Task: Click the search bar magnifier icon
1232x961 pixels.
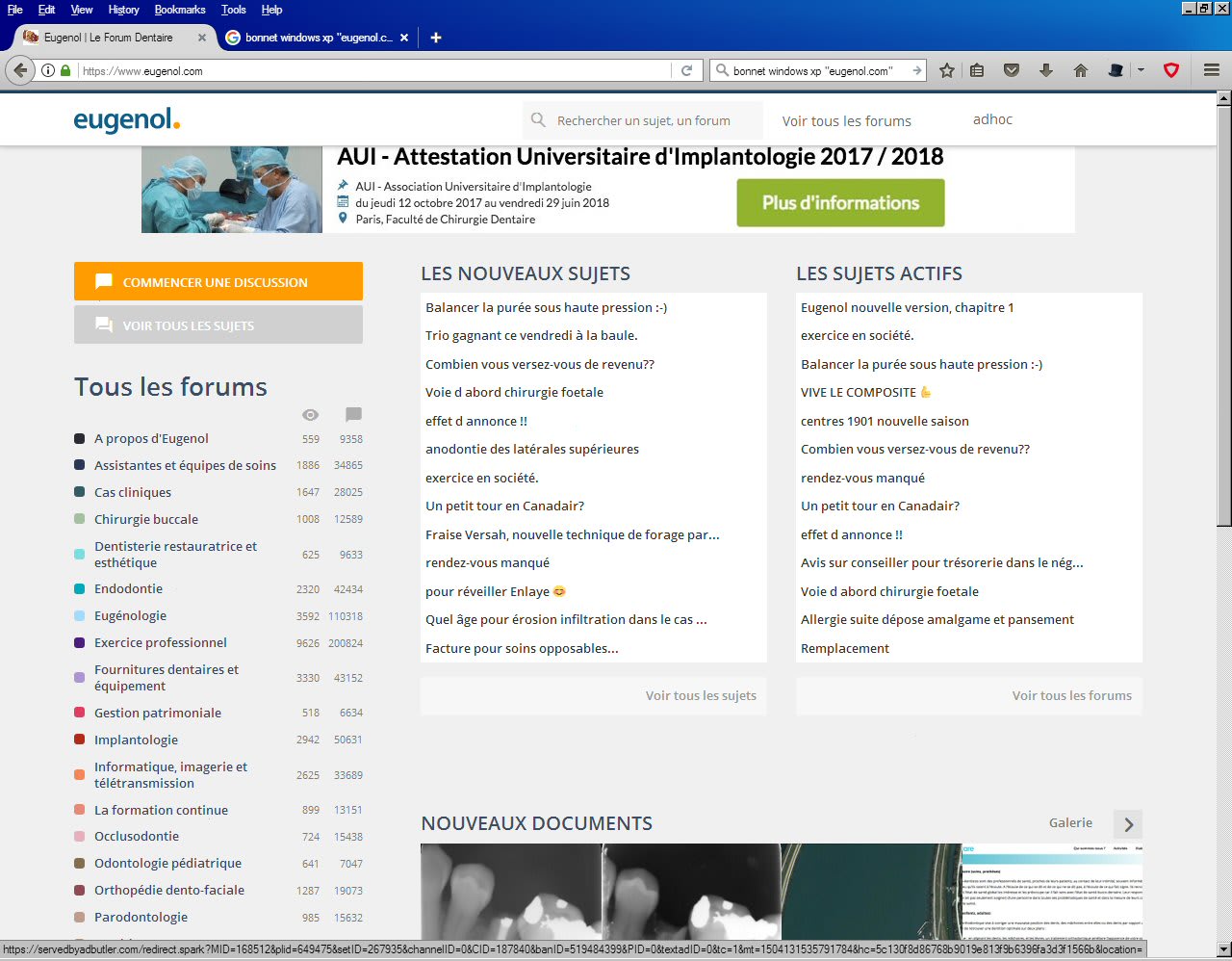Action: [722, 70]
